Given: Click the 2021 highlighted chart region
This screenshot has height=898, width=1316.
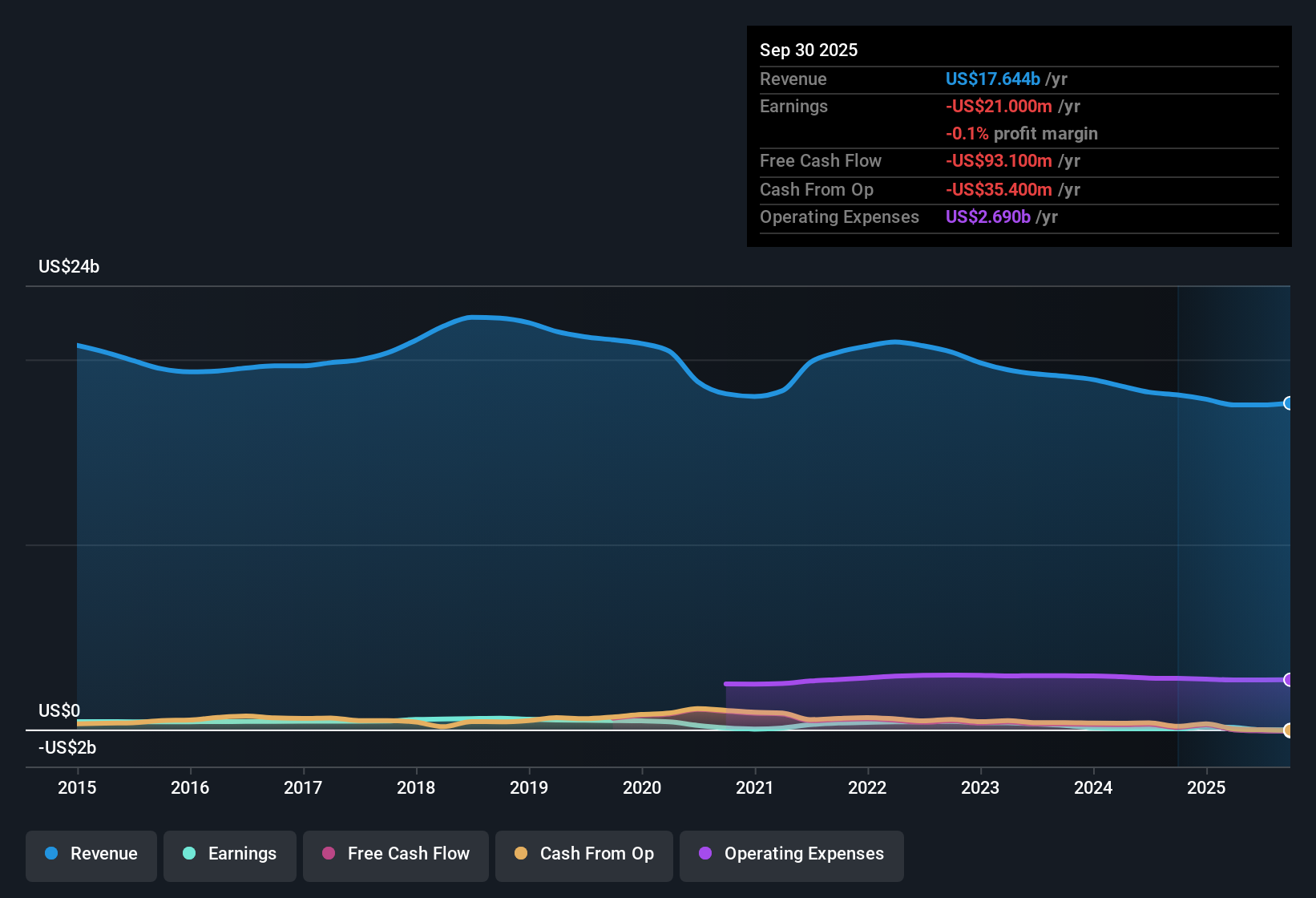Looking at the screenshot, I should point(757,521).
